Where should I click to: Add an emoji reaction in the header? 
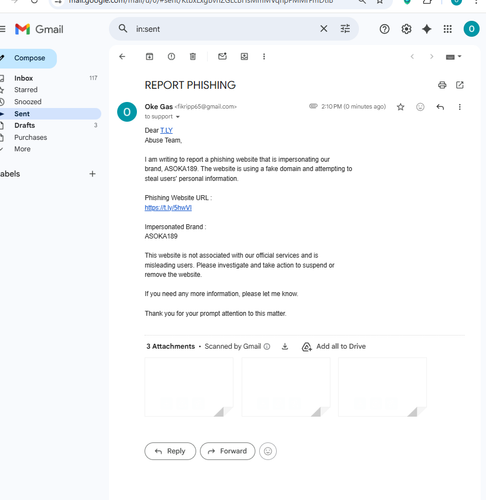coord(420,107)
